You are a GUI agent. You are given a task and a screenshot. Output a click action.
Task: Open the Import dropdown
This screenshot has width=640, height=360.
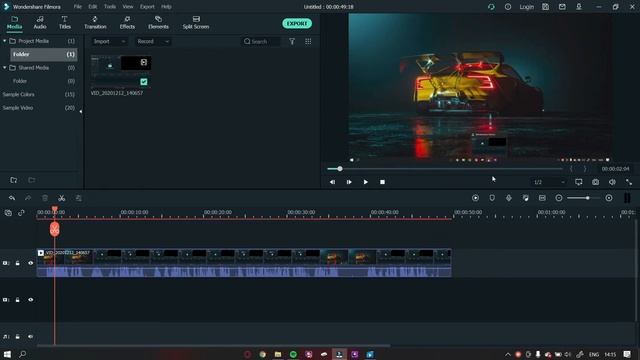click(x=109, y=41)
